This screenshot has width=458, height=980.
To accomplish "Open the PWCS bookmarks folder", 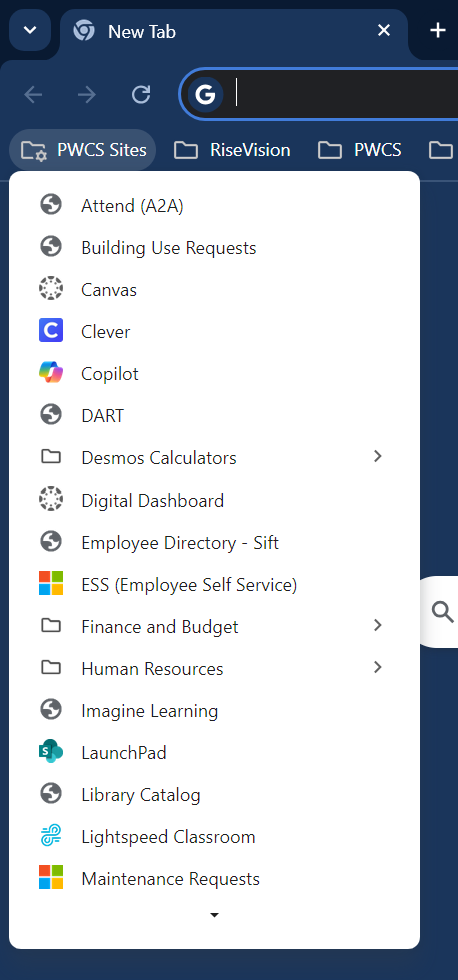I will pos(360,150).
